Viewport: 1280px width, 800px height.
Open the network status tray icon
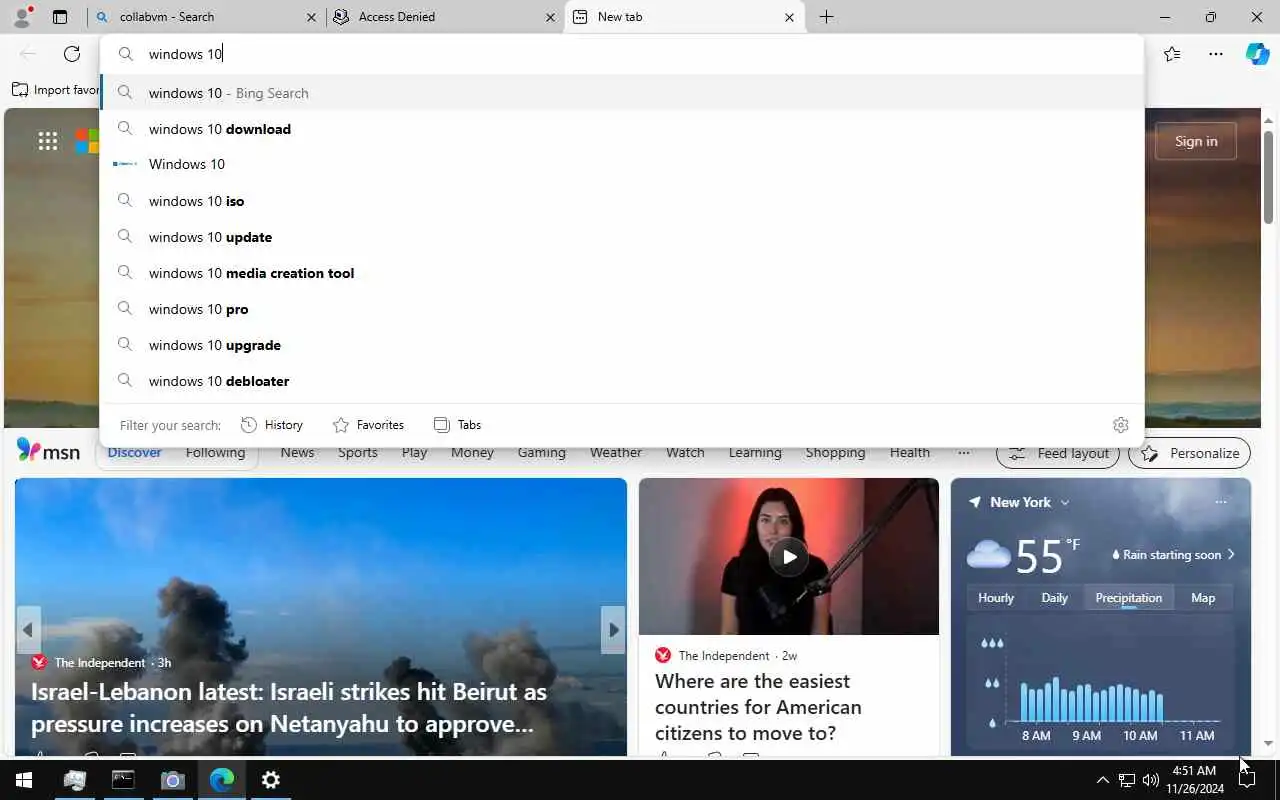(x=1127, y=780)
